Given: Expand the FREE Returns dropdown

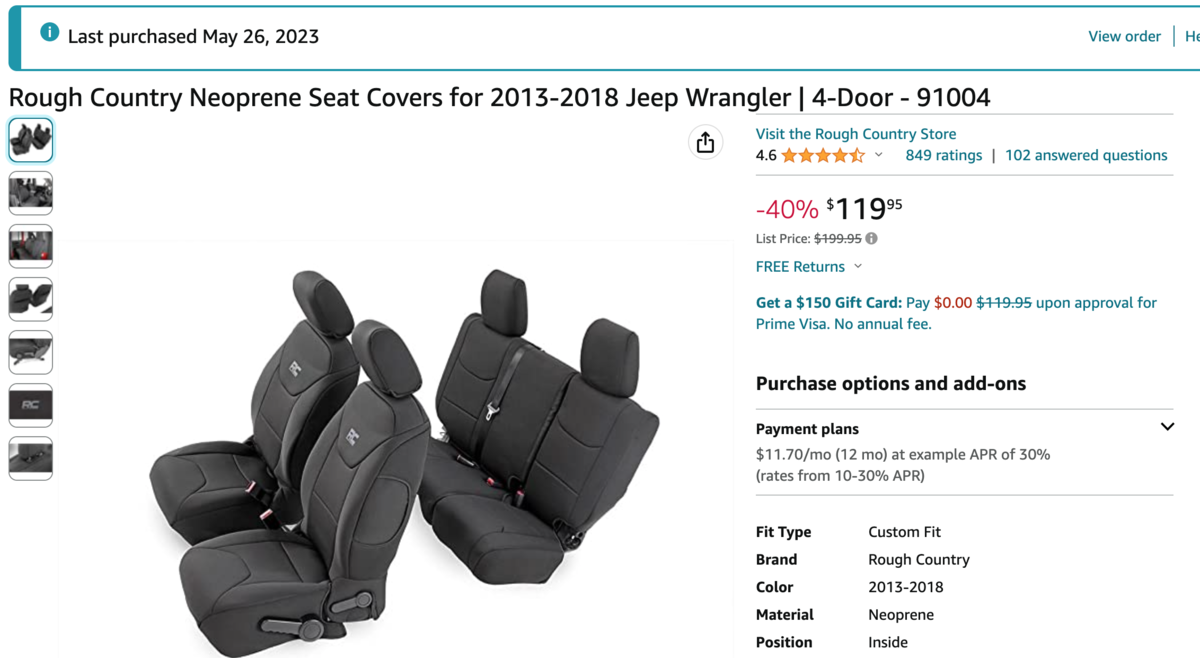Looking at the screenshot, I should point(858,266).
